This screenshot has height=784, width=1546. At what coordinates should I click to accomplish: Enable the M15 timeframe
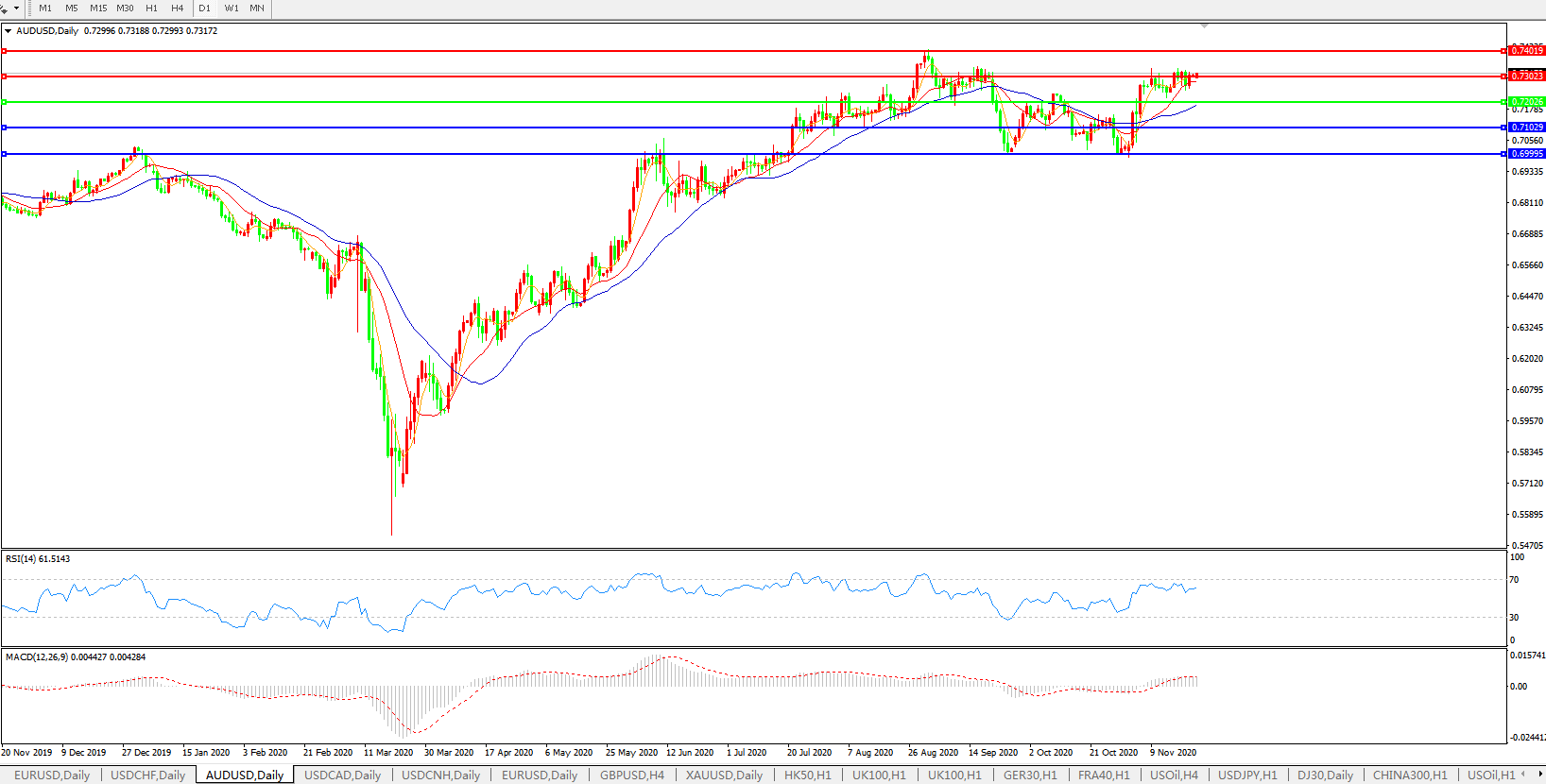[98, 9]
